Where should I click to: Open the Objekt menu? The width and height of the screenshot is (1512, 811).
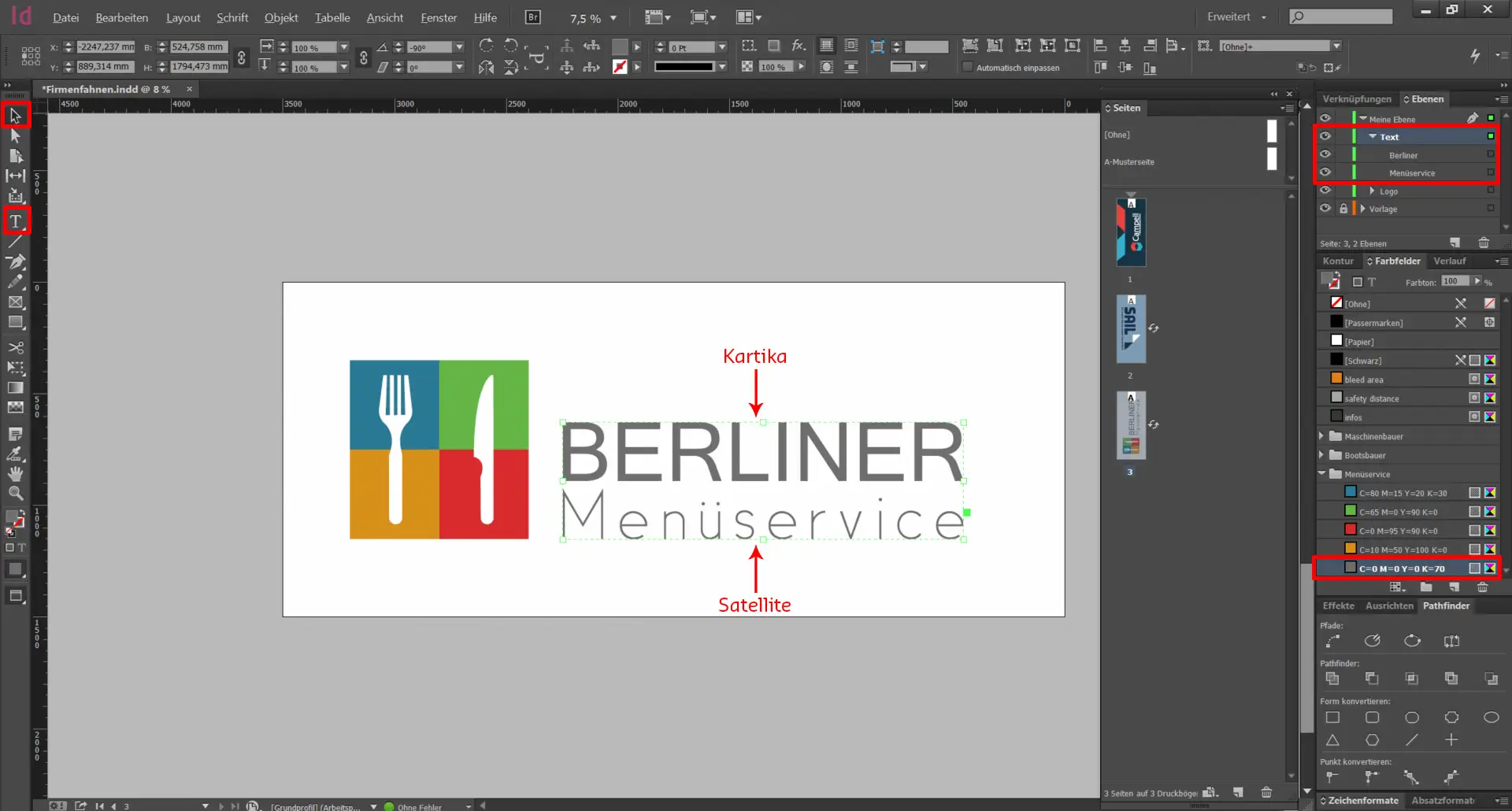[280, 17]
